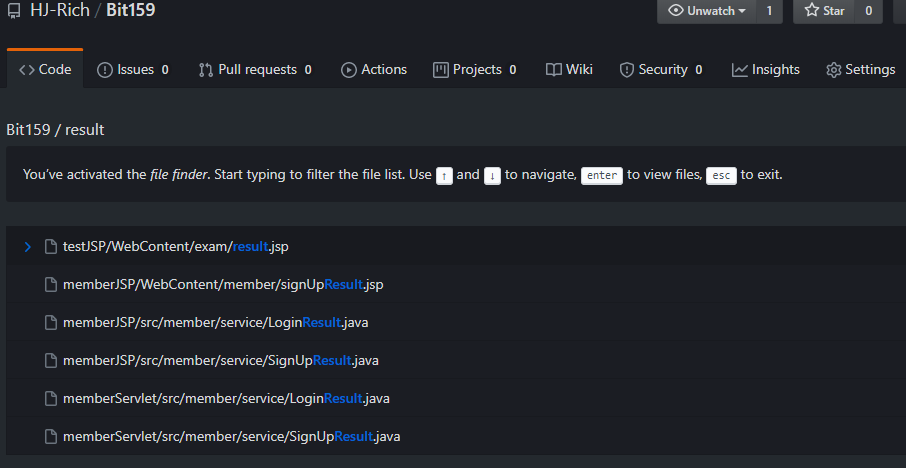Open the Security tab
The width and height of the screenshot is (906, 468).
(x=661, y=69)
